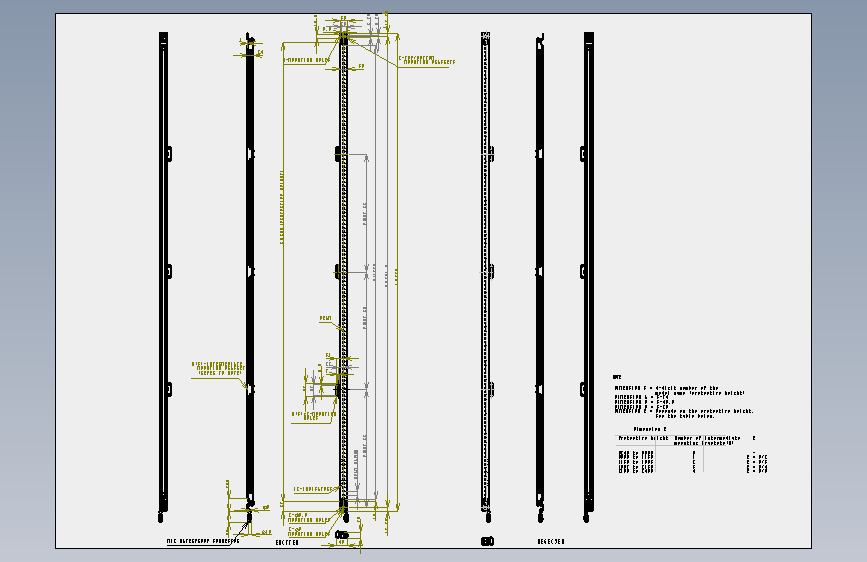The height and width of the screenshot is (562, 867).
Task: Select the leftmost solid black side view
Action: pos(164,277)
